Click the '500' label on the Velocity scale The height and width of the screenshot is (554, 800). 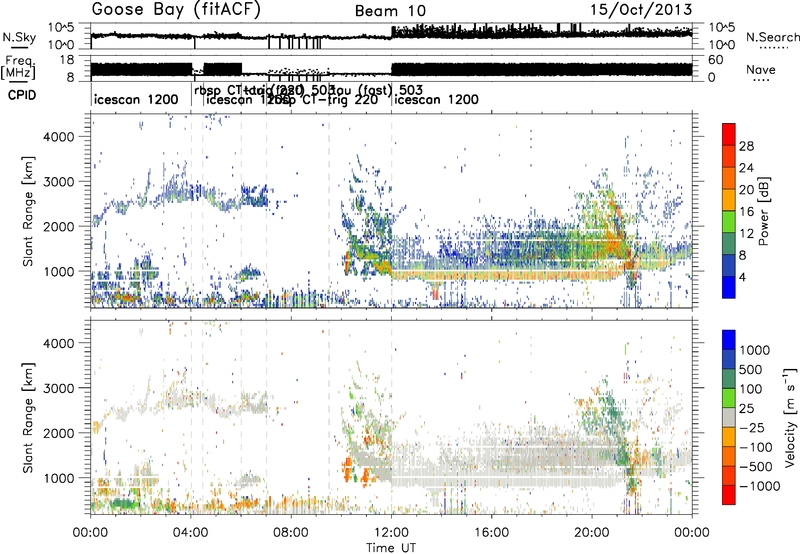pos(751,369)
